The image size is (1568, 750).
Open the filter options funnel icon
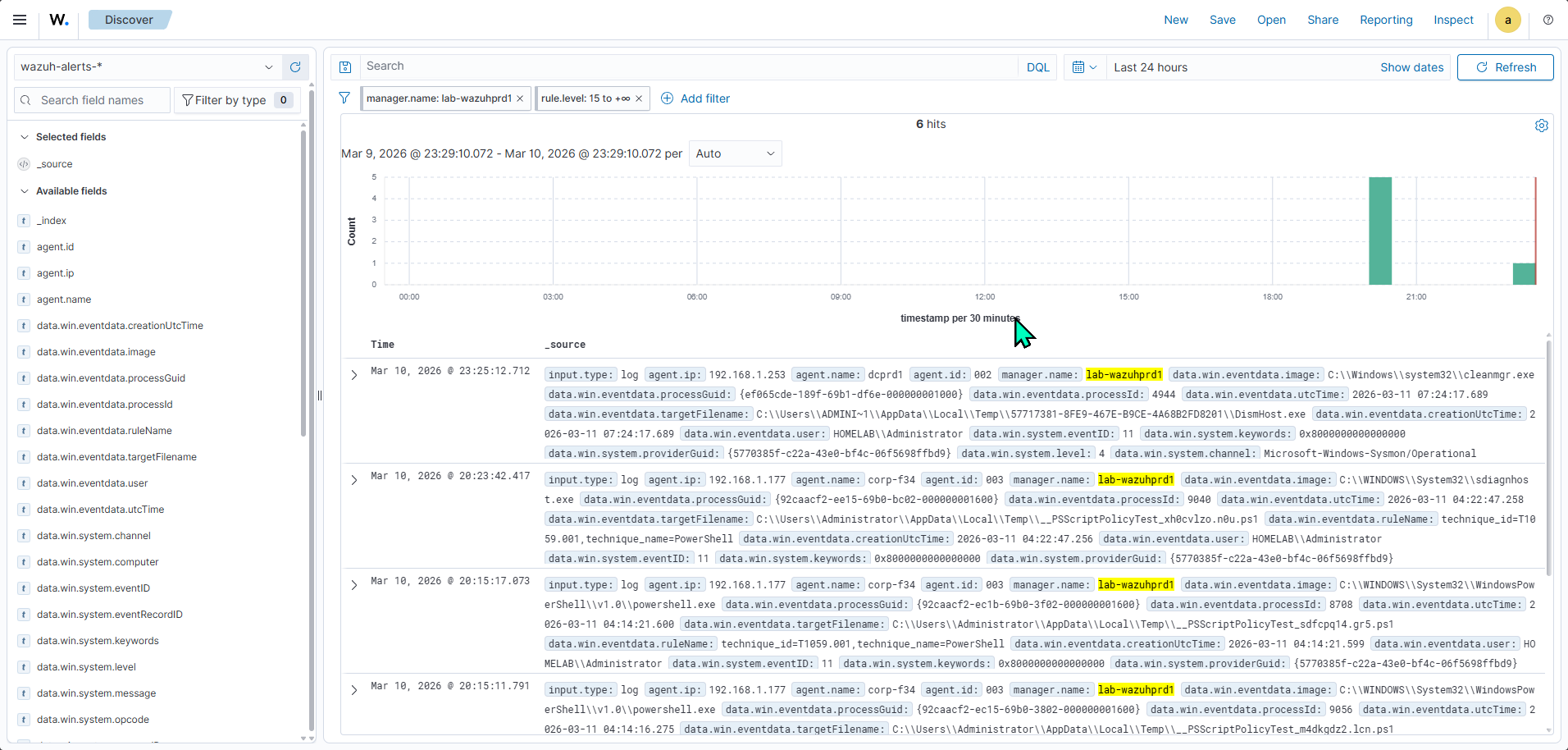[344, 98]
